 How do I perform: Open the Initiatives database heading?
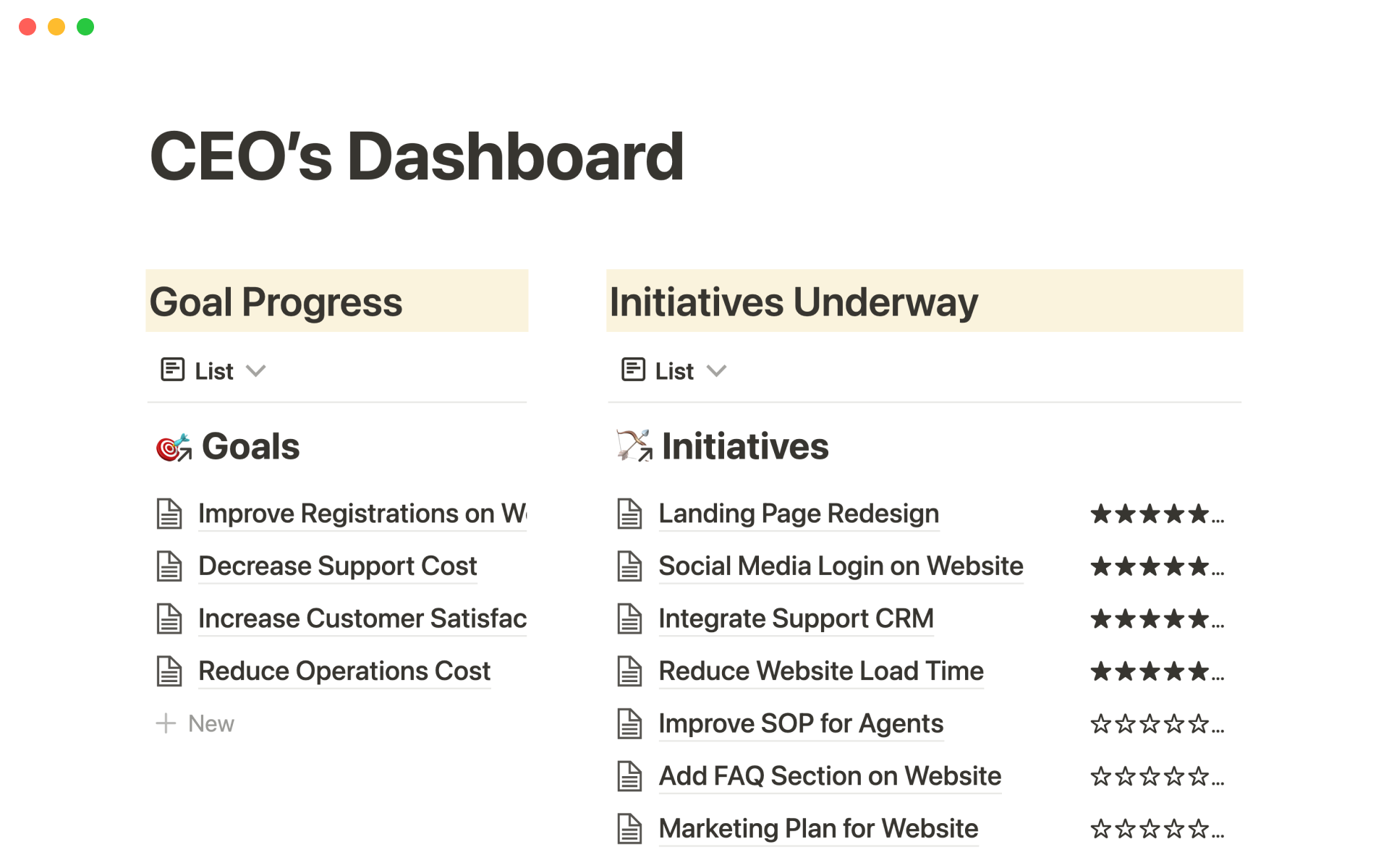[745, 446]
